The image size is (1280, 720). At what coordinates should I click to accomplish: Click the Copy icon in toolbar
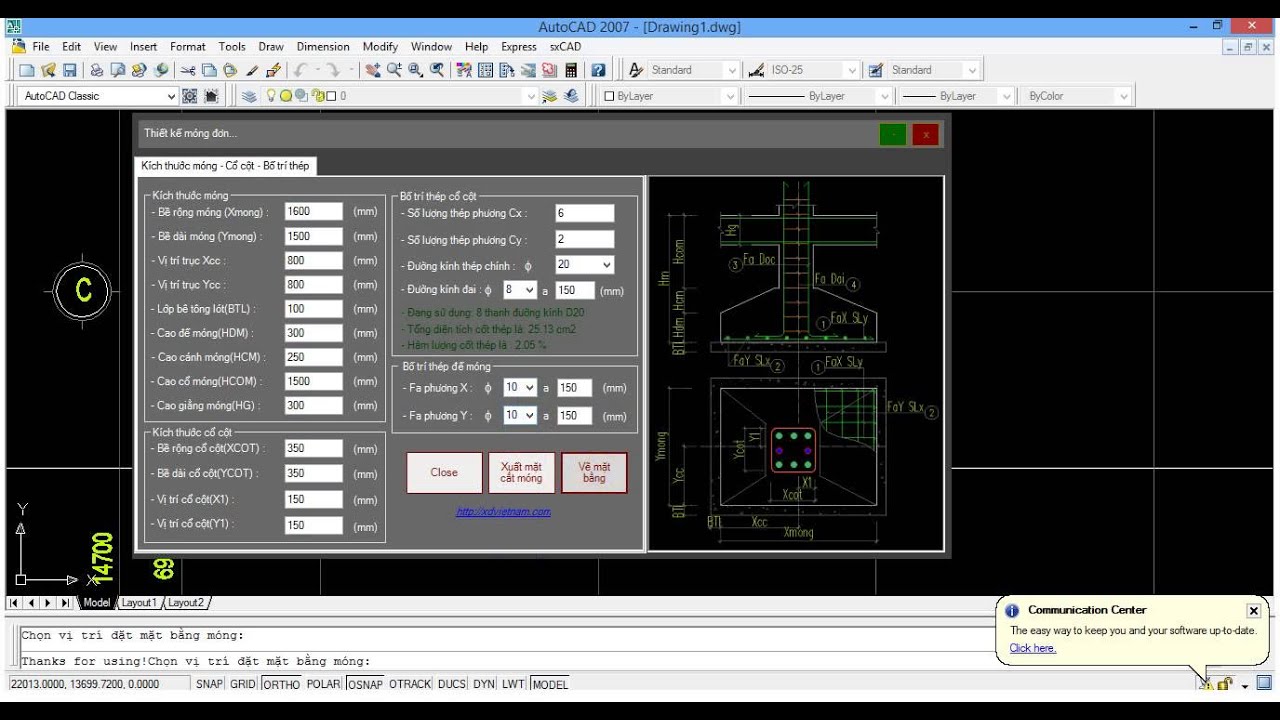(209, 70)
